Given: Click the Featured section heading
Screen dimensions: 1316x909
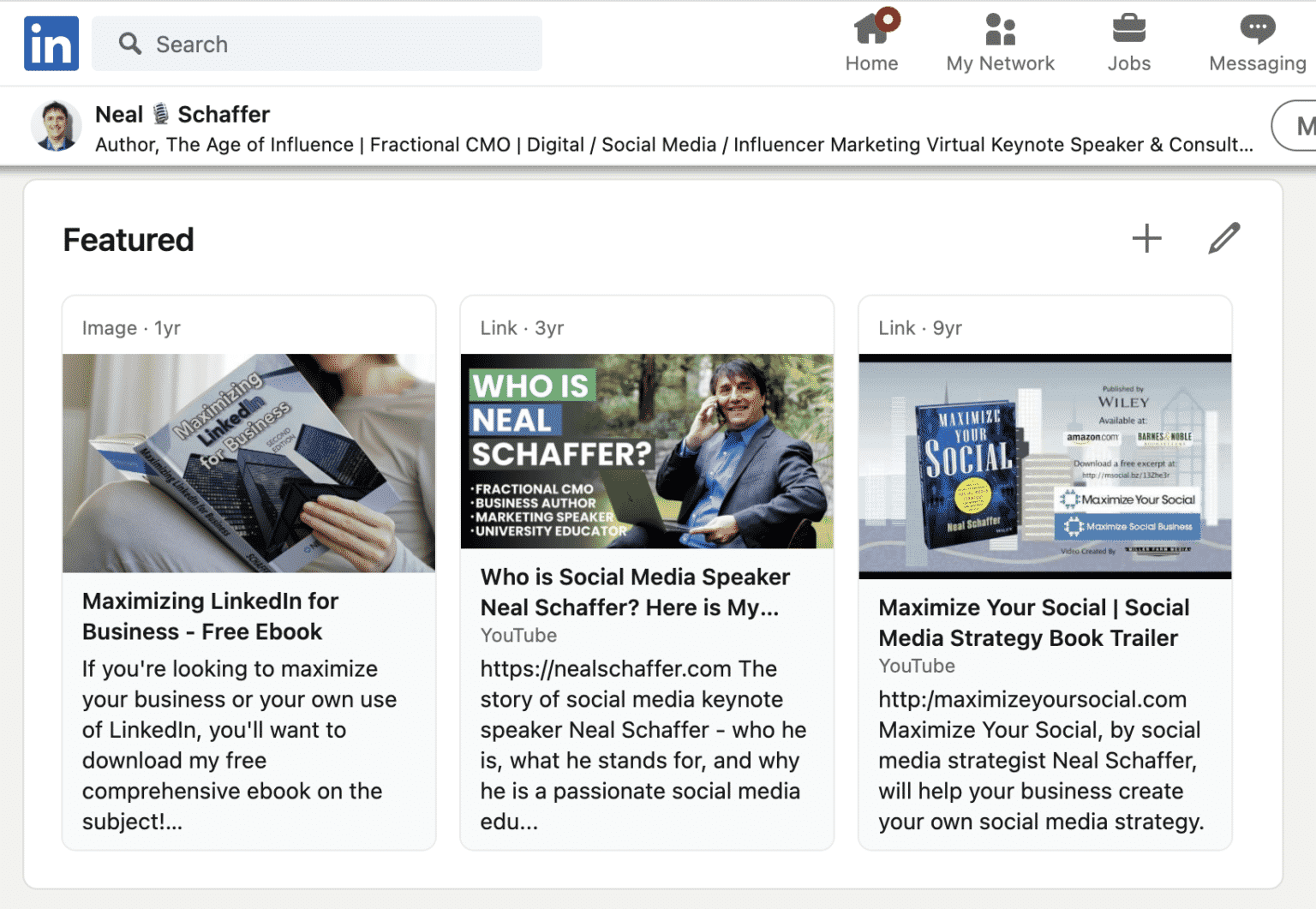Looking at the screenshot, I should click(x=127, y=240).
